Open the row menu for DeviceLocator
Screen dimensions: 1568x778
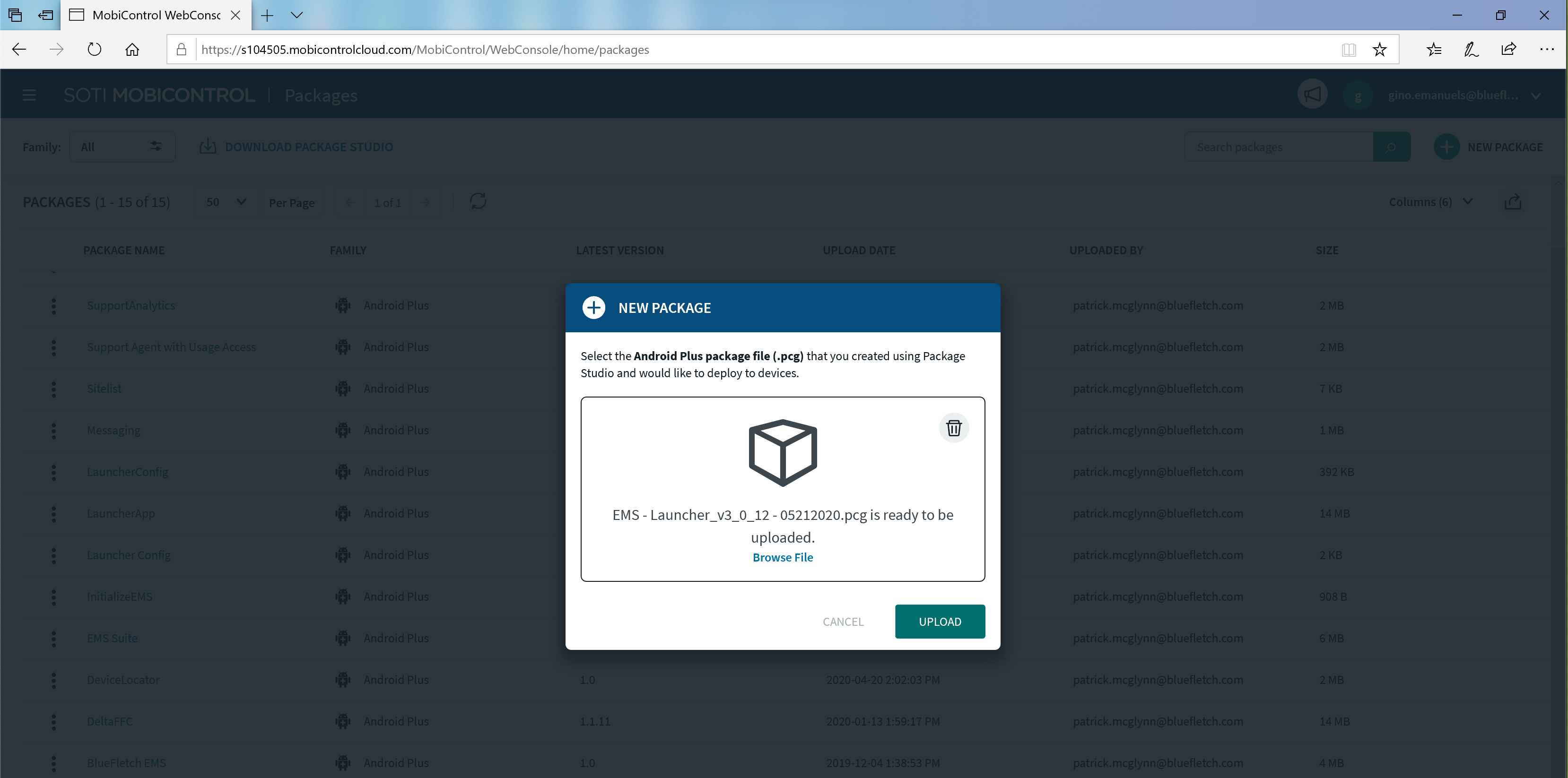[53, 680]
